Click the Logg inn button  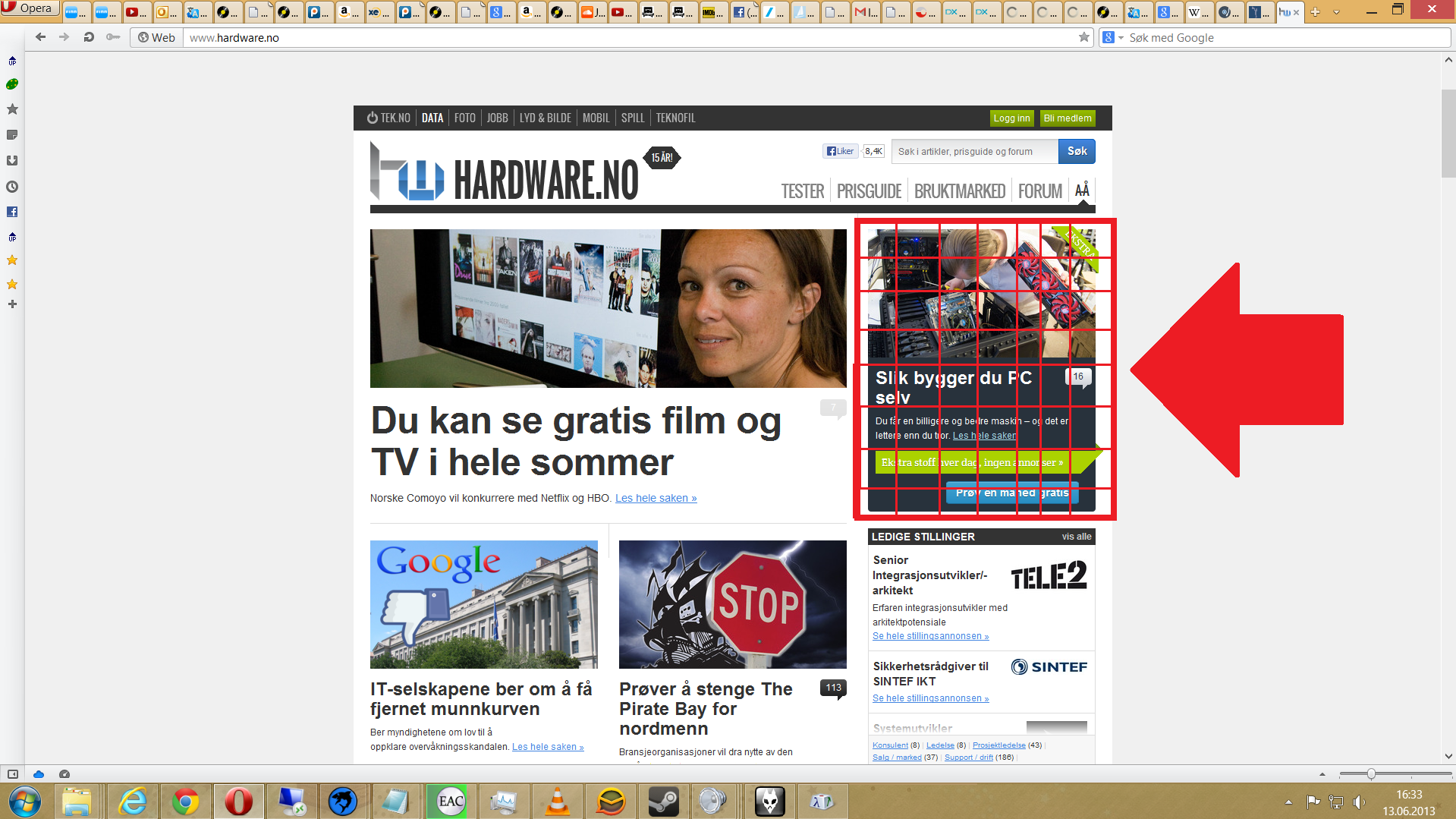[x=1012, y=118]
